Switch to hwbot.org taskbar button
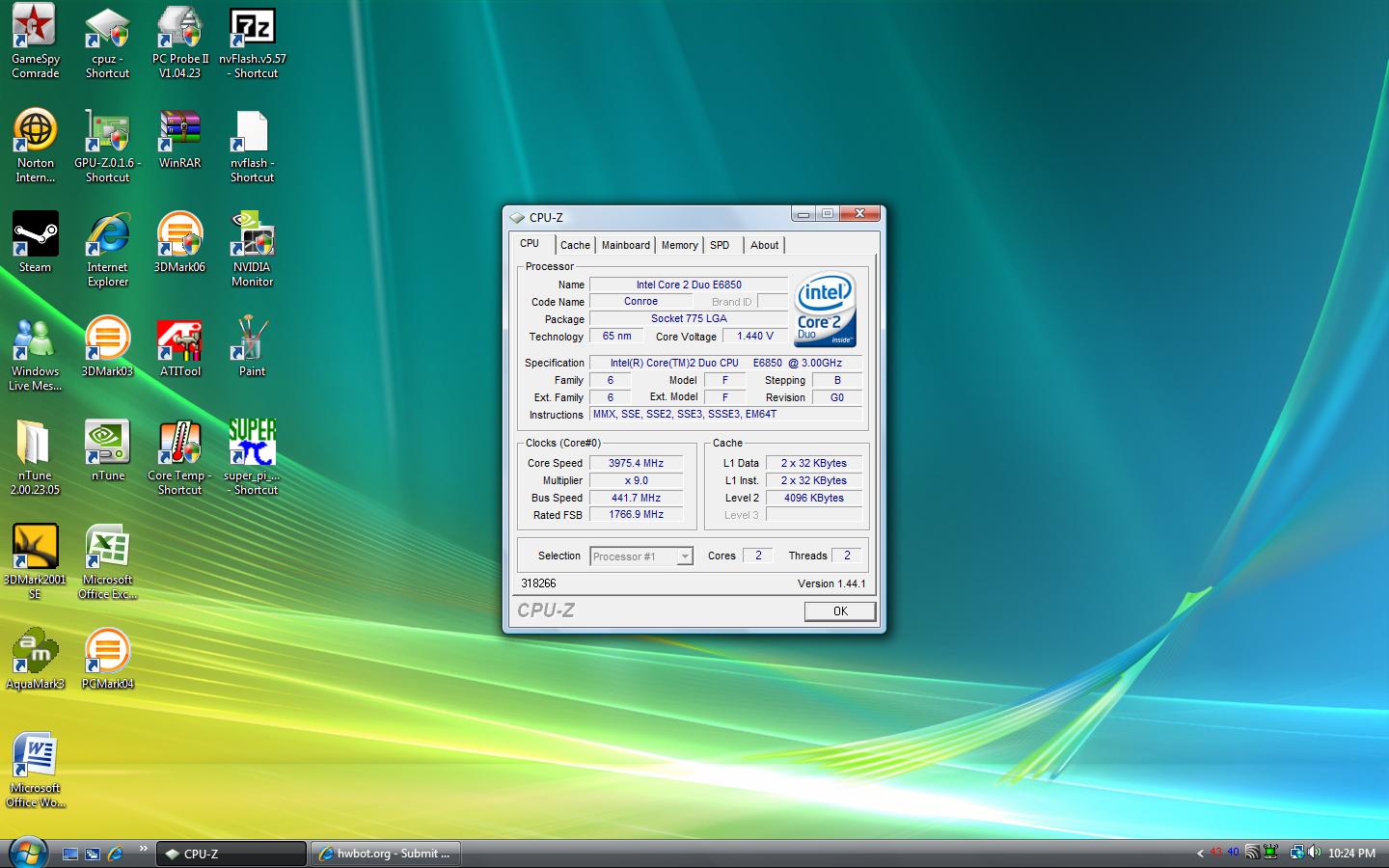This screenshot has width=1389, height=868. coord(387,854)
